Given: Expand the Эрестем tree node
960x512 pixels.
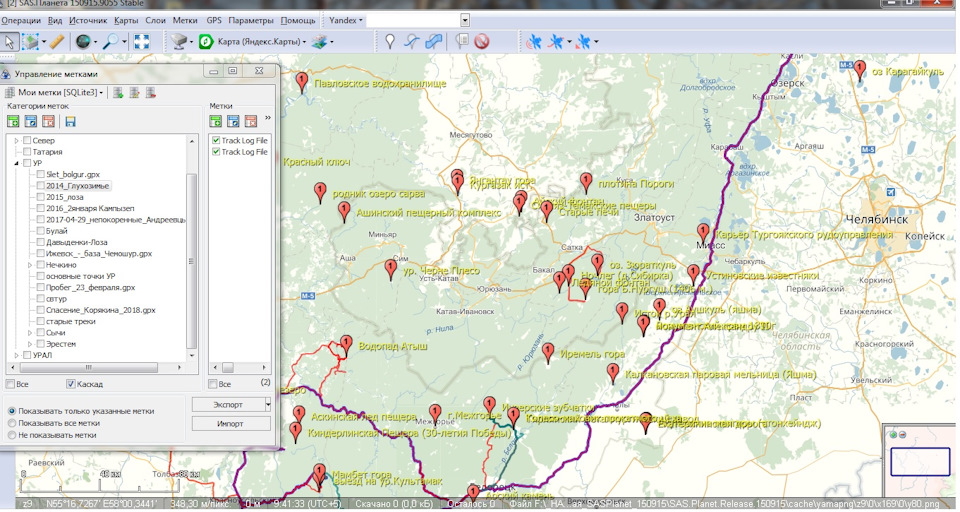Looking at the screenshot, I should coord(31,344).
